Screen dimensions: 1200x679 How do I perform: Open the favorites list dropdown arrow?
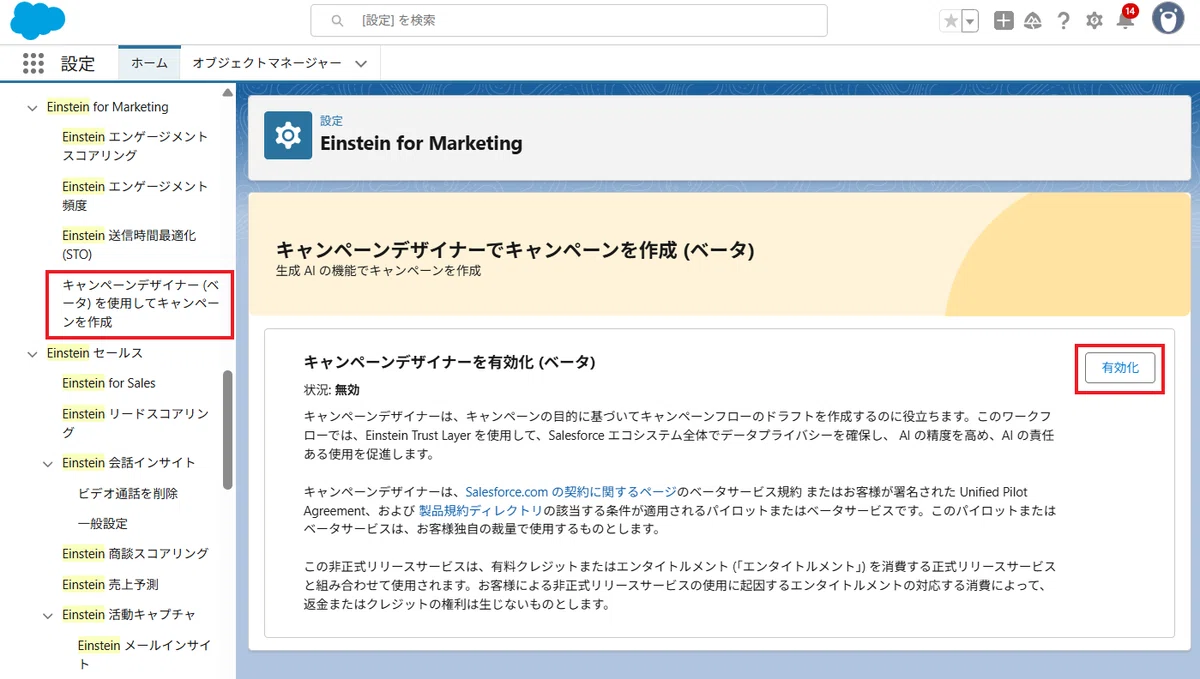coord(969,21)
